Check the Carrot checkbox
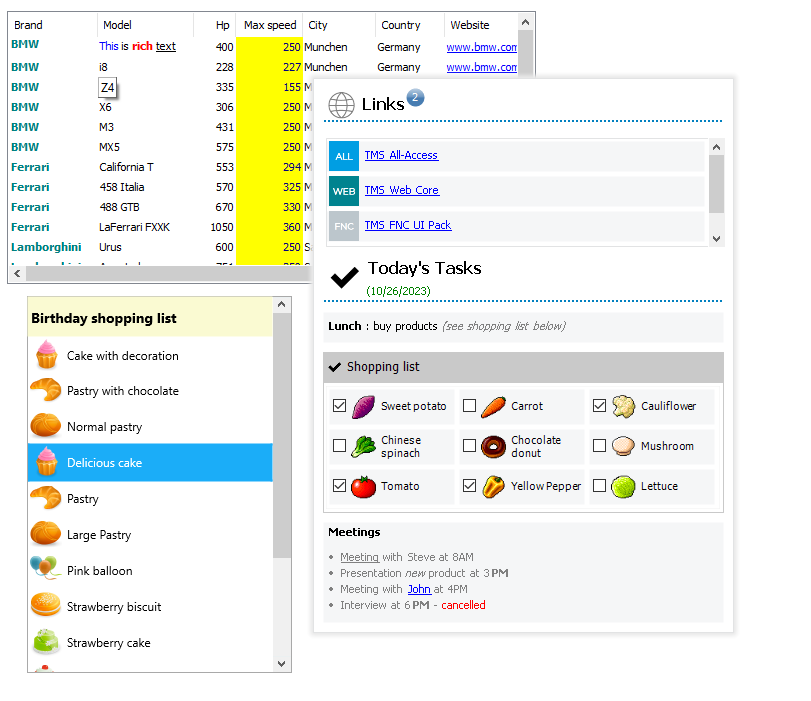This screenshot has height=701, width=811. pos(469,406)
